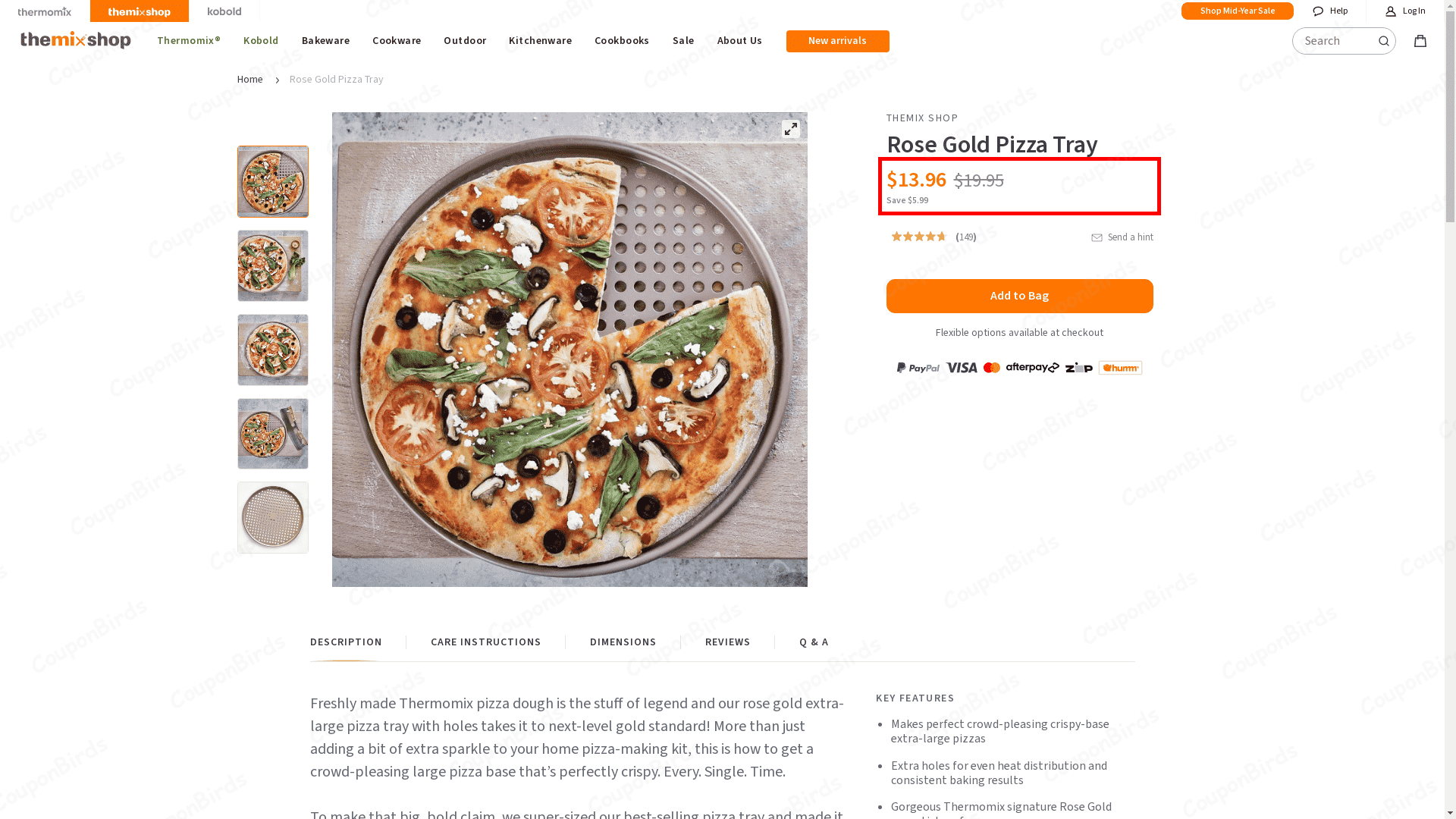Open the Bakeware menu
1456x819 pixels.
pos(325,40)
